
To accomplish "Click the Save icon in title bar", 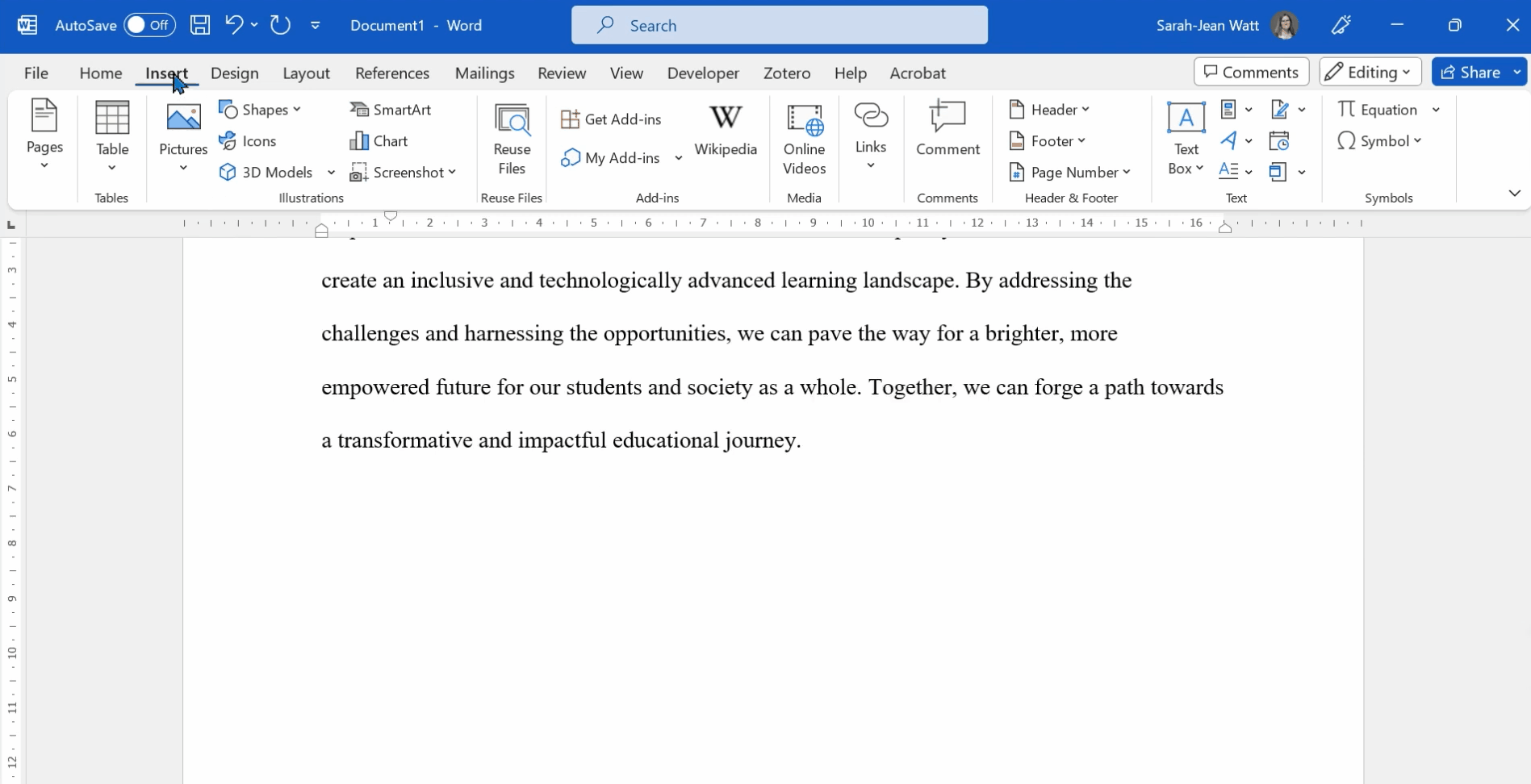I will click(x=200, y=25).
